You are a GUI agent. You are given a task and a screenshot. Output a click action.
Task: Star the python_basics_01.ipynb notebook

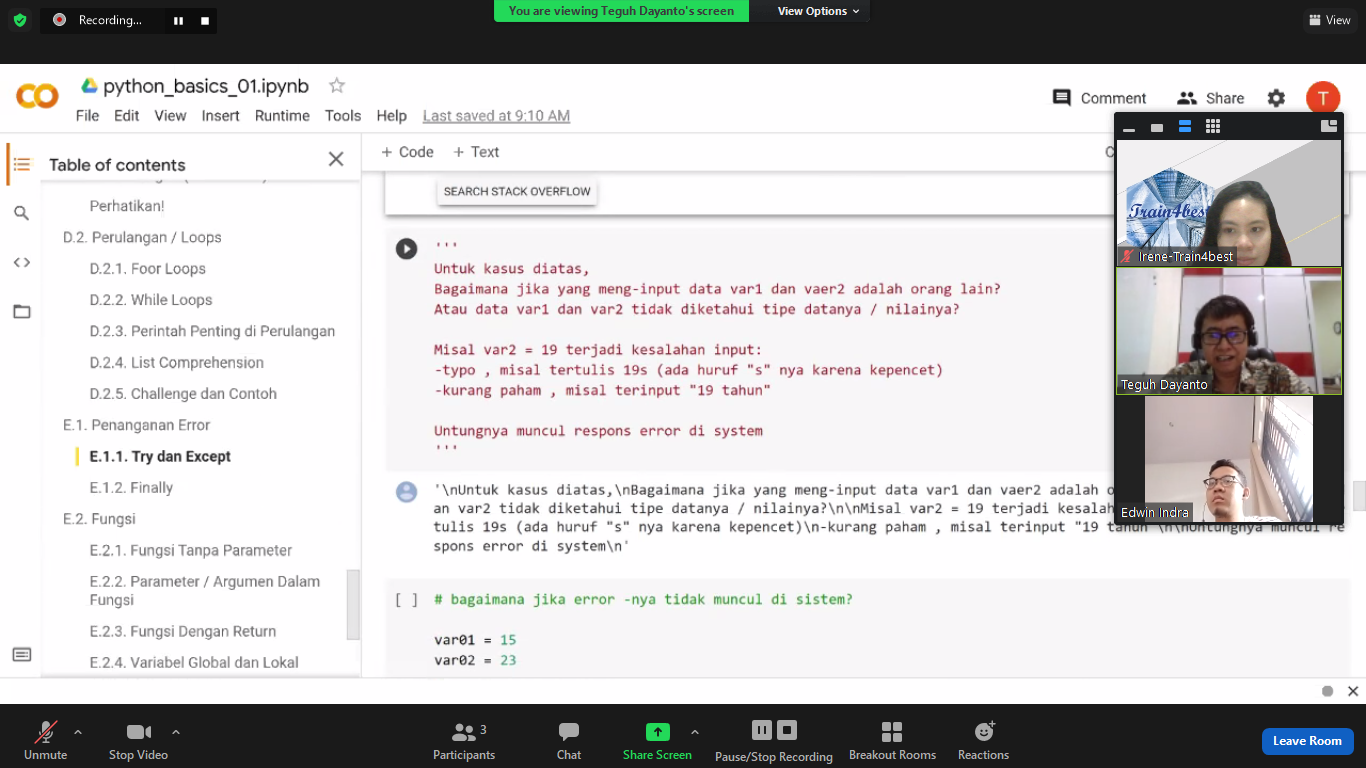[337, 86]
